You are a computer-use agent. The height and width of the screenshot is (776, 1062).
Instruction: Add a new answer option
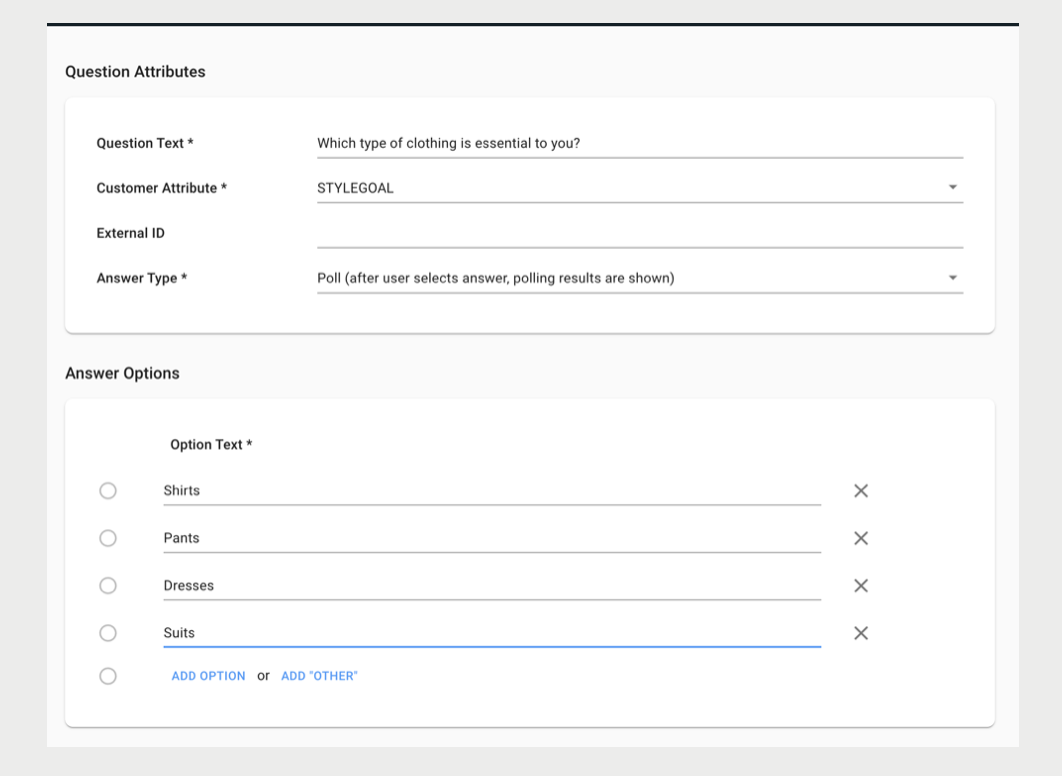209,676
